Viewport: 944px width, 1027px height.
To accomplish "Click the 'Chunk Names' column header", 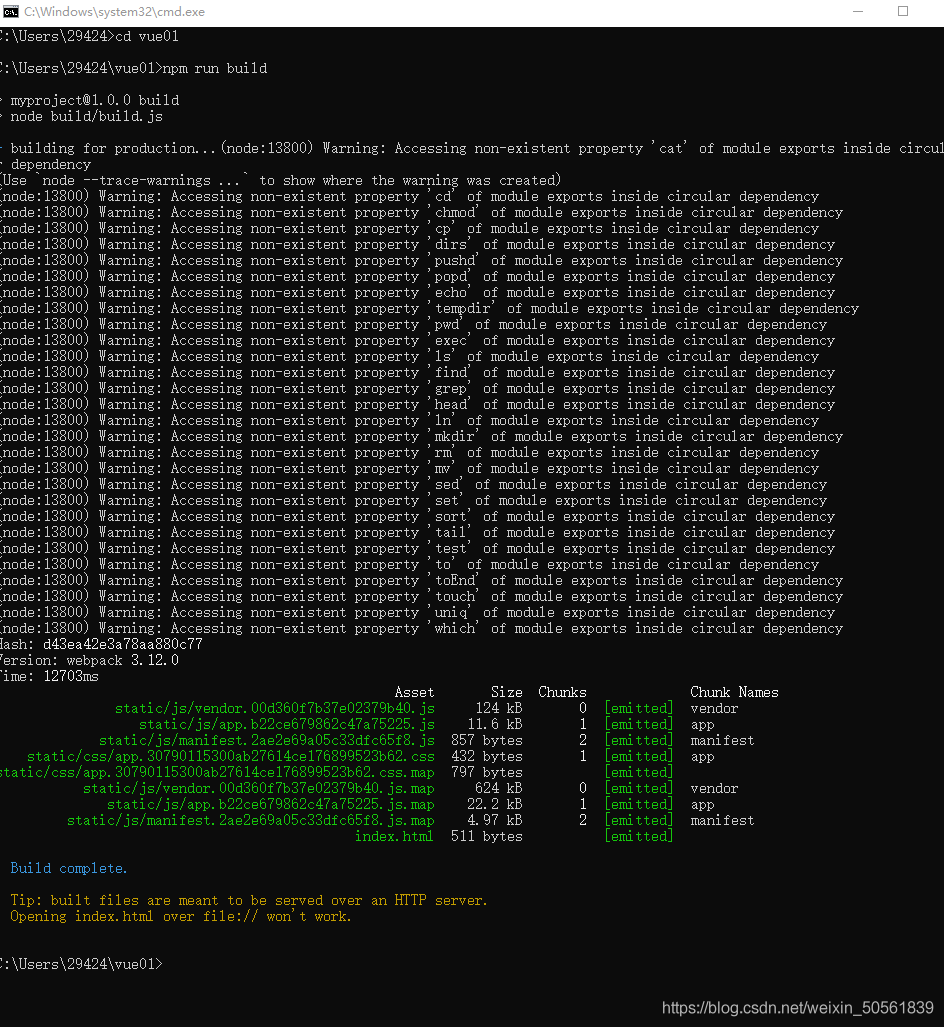I will [x=734, y=692].
